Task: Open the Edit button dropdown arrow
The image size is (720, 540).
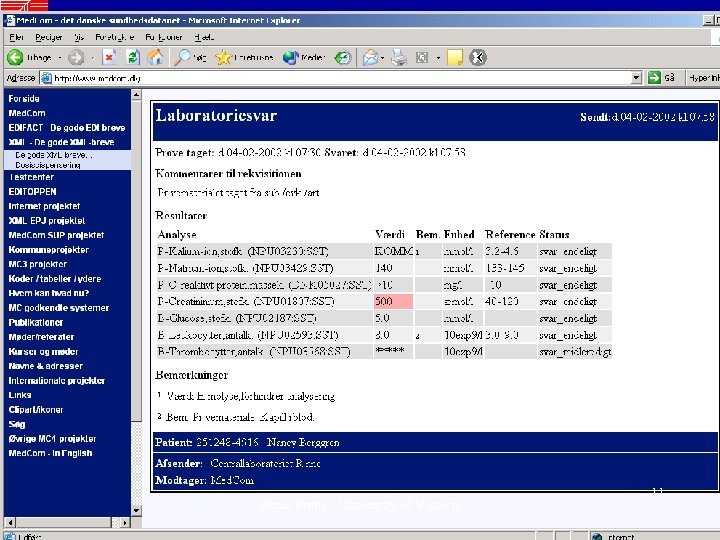Action: pyautogui.click(x=438, y=58)
